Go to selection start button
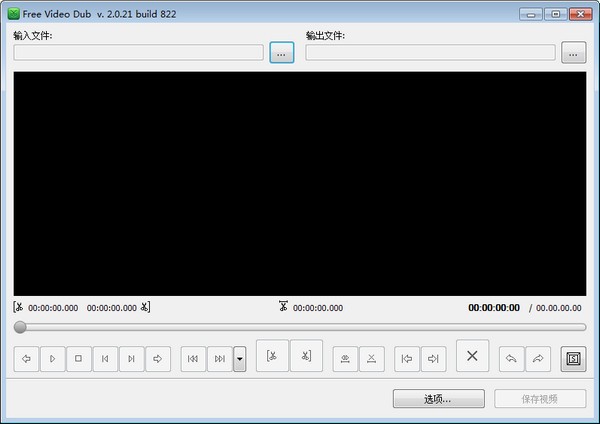The image size is (600, 424). (407, 359)
